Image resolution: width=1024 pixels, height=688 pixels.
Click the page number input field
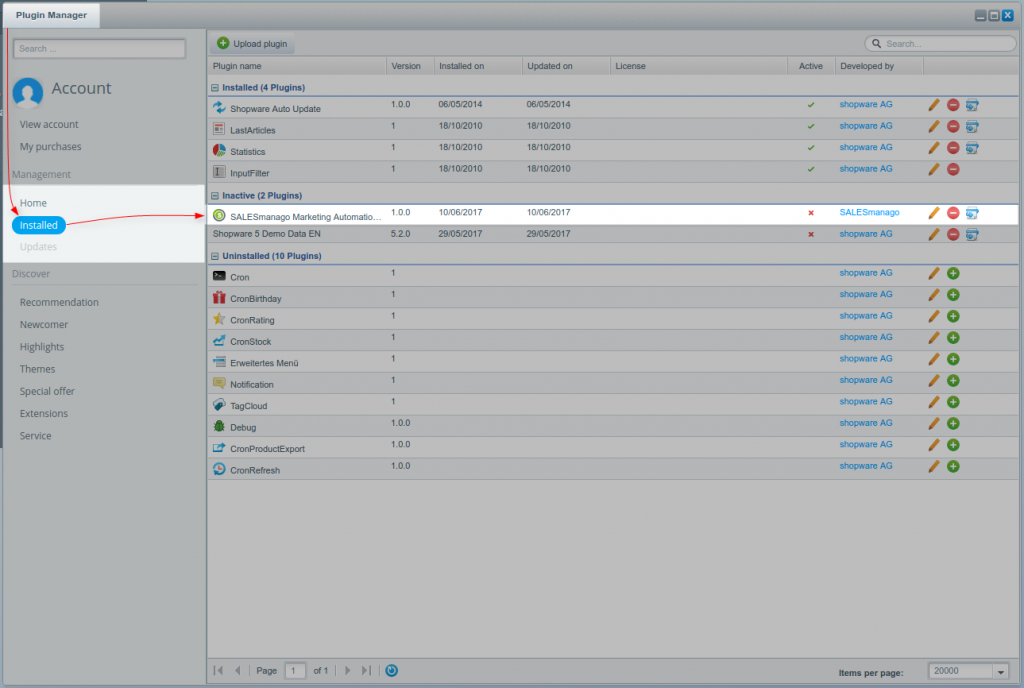pyautogui.click(x=295, y=670)
